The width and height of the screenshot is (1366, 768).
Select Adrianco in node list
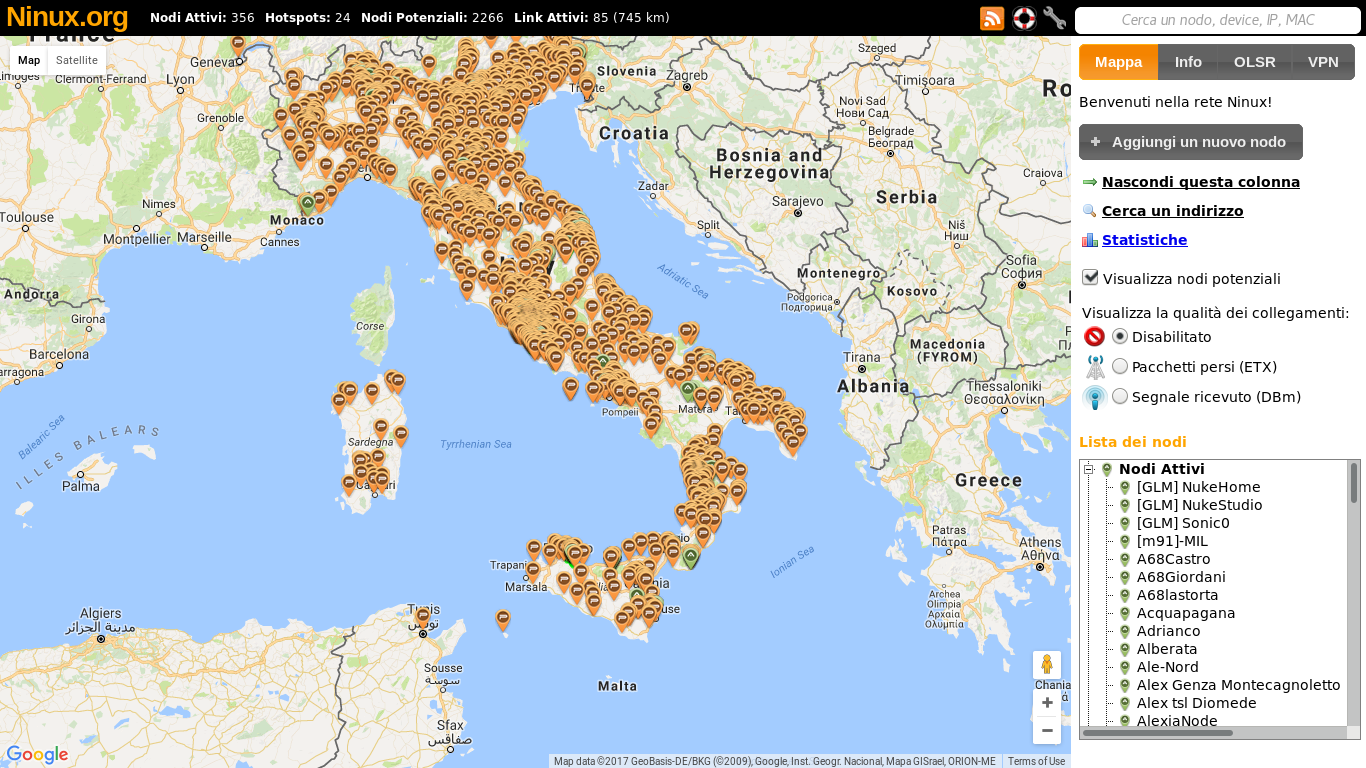1168,631
